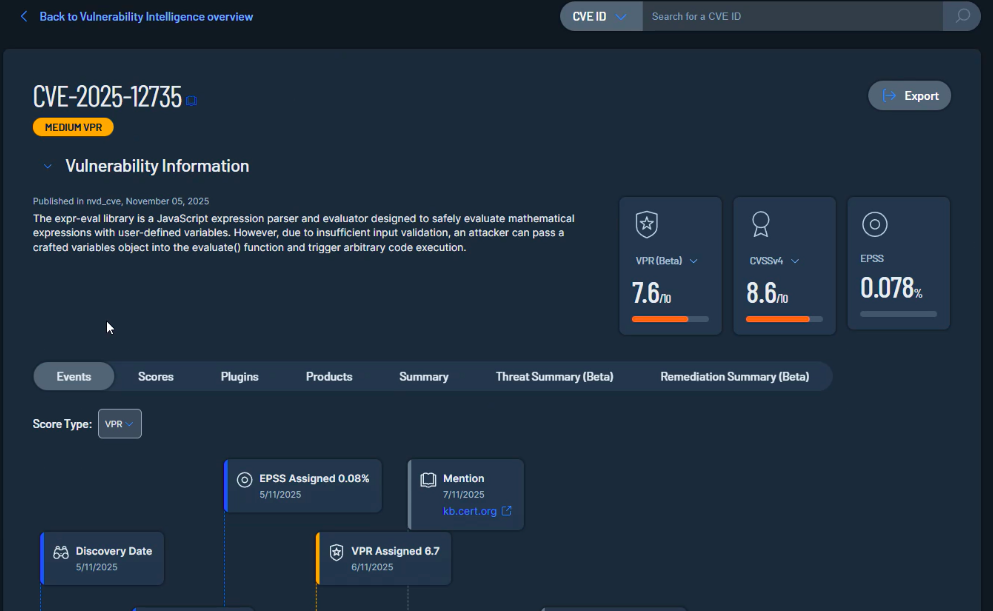
Task: Copy the CVE-2025-12735 identifier
Action: [x=192, y=100]
